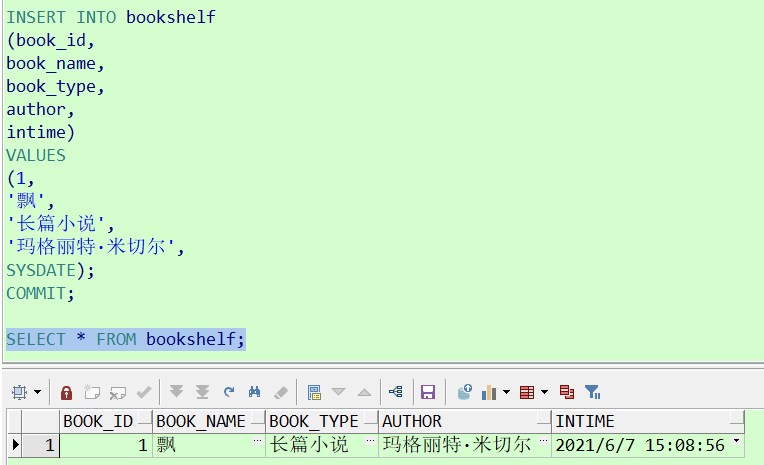Click the refresh query icon
The height and width of the screenshot is (465, 764).
[x=229, y=392]
